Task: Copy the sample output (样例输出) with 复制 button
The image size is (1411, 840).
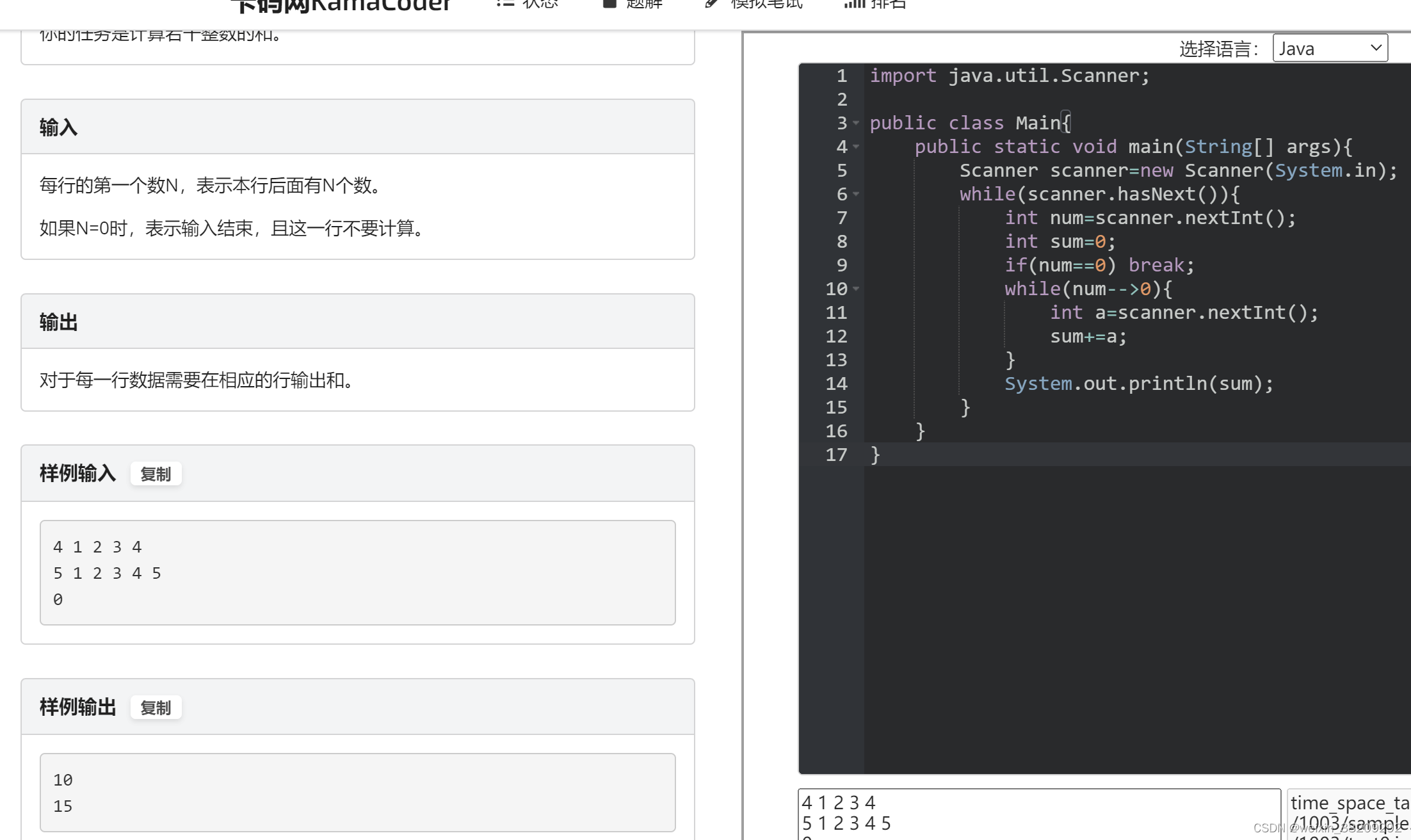Action: coord(156,708)
